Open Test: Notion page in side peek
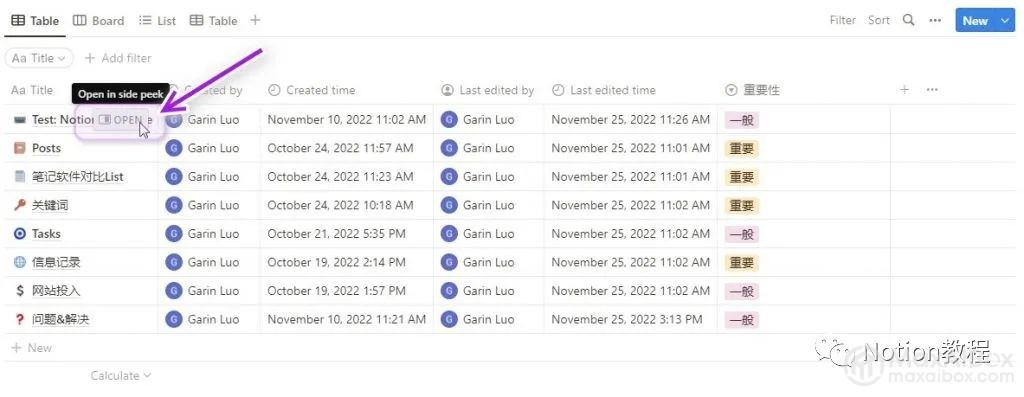Screen dimensions: 1024x397 (121, 120)
